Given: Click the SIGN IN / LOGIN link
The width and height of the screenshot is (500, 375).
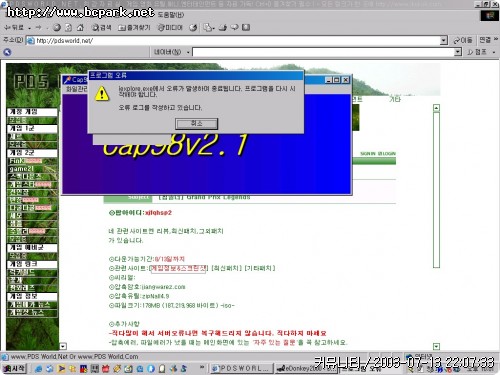Looking at the screenshot, I should tap(378, 154).
